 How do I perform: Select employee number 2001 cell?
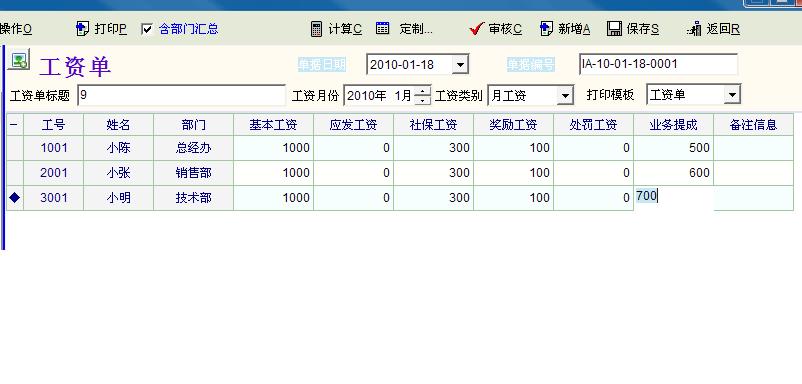tap(54, 173)
